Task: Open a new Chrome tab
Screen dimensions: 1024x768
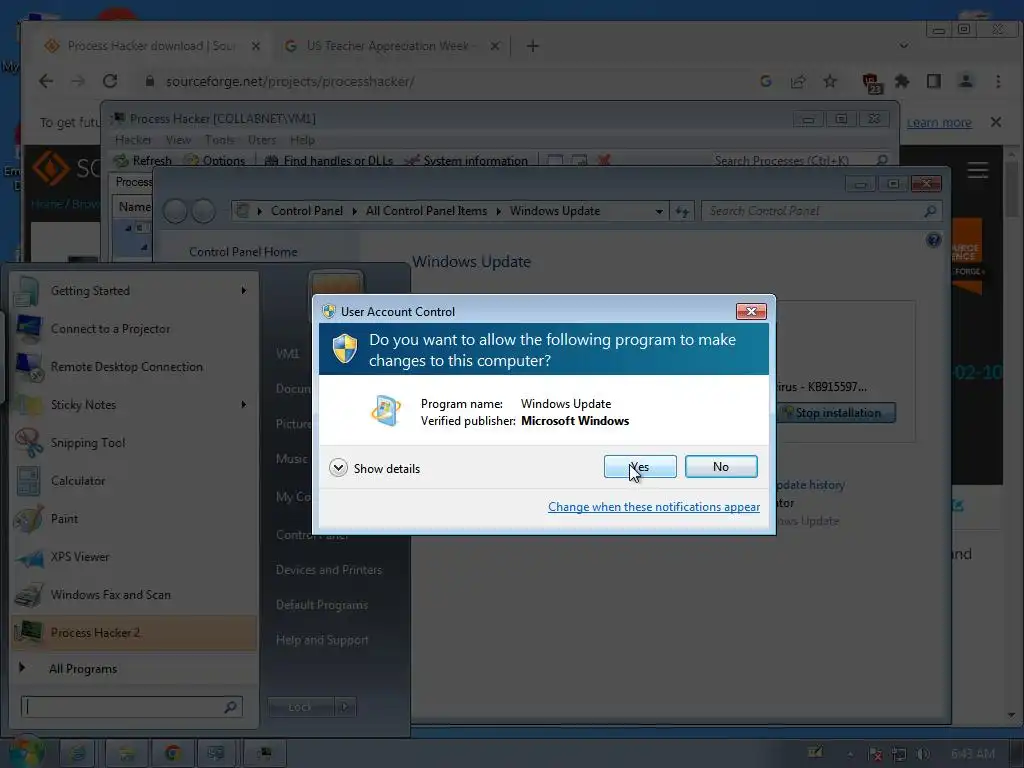Action: pos(533,46)
